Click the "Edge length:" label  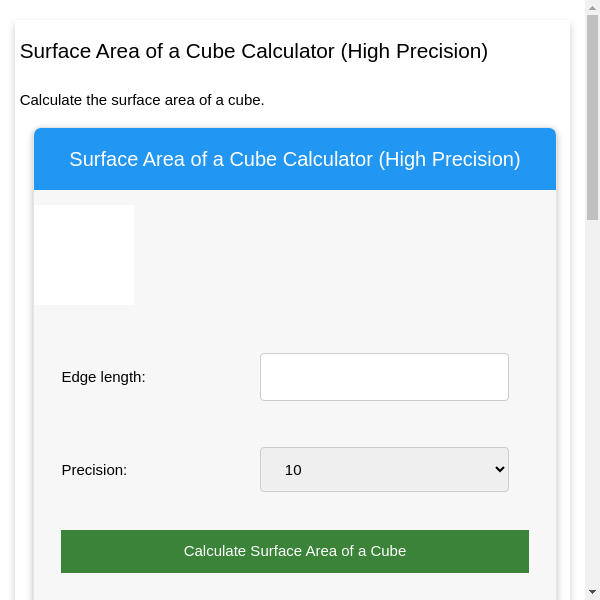click(x=103, y=377)
